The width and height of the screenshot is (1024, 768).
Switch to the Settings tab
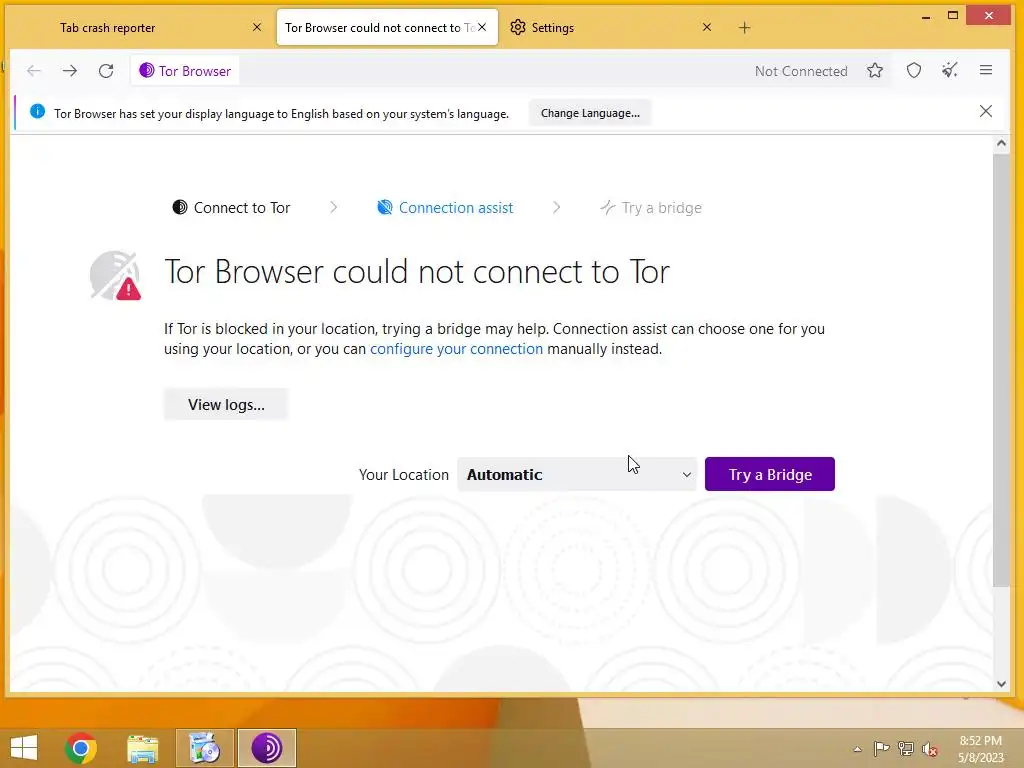point(614,27)
